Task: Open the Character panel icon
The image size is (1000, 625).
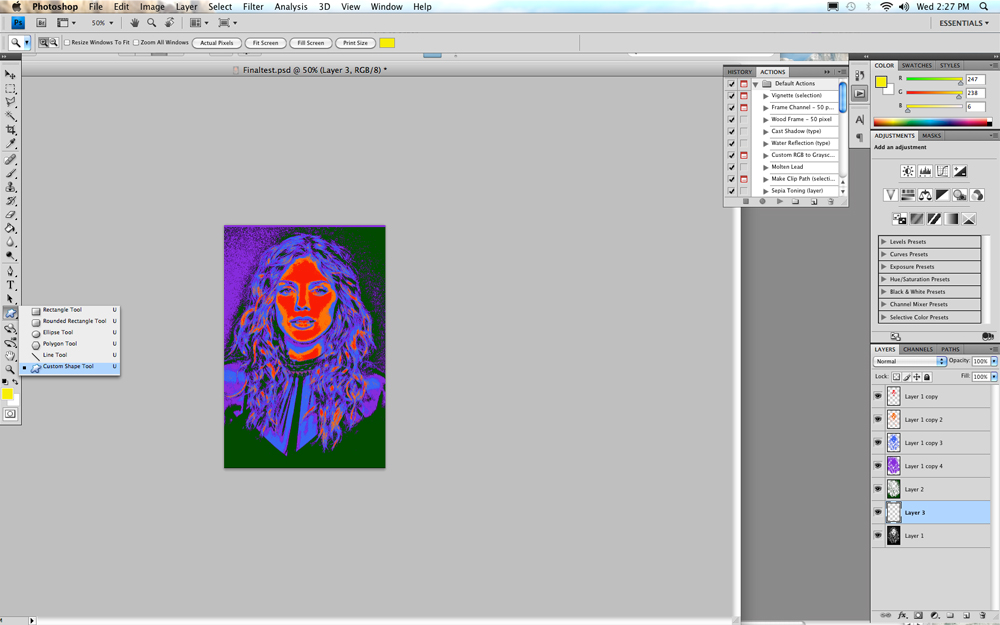Action: click(860, 120)
